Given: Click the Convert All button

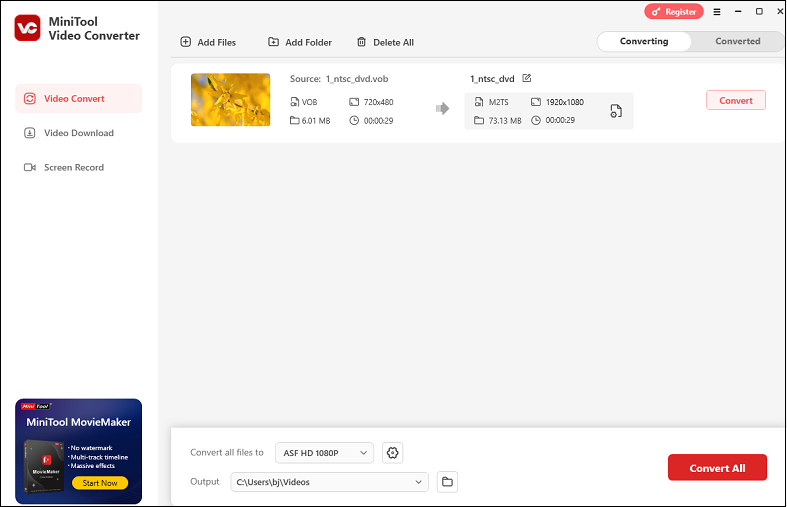Looking at the screenshot, I should pos(717,468).
